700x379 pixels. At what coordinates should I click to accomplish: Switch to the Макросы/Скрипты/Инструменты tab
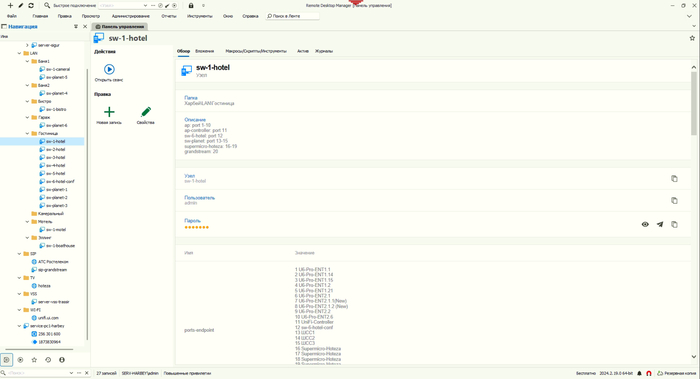click(256, 51)
